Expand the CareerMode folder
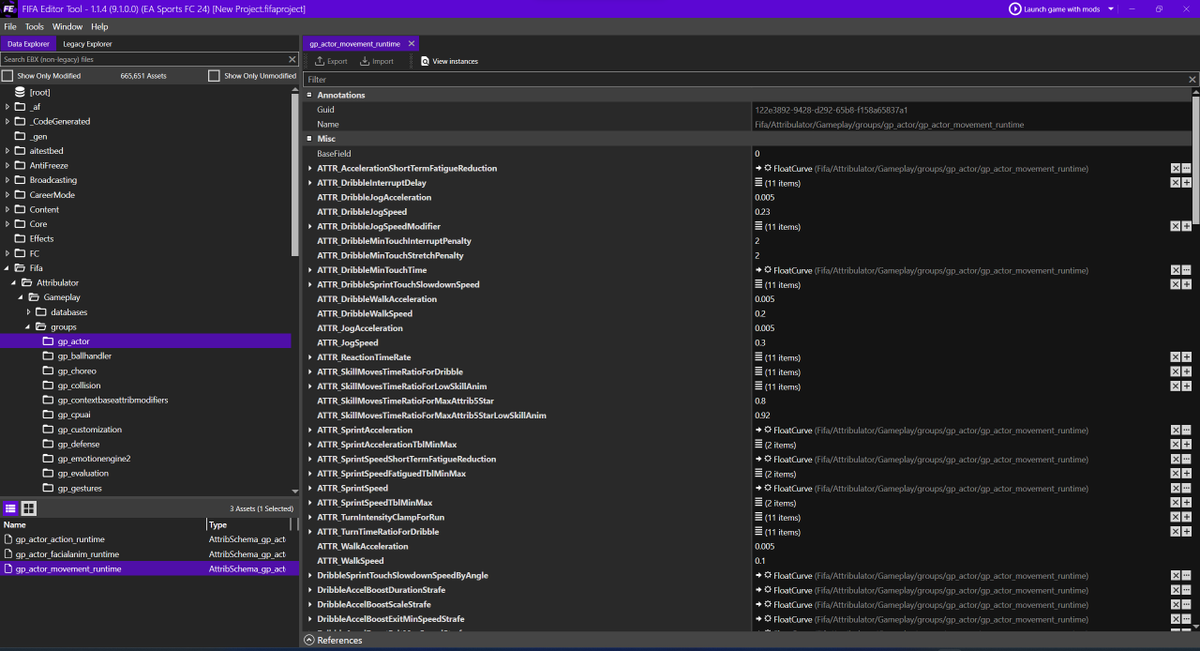The image size is (1200, 651). (7, 195)
